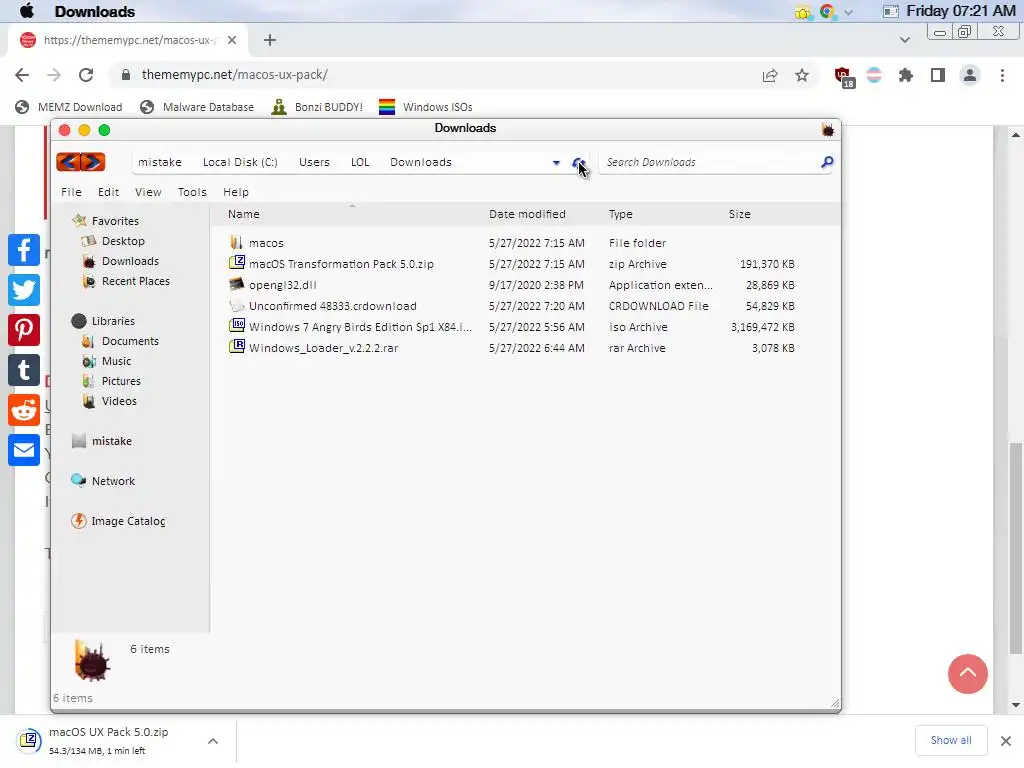The height and width of the screenshot is (768, 1024).
Task: Share page on Tumblr
Action: (x=24, y=370)
